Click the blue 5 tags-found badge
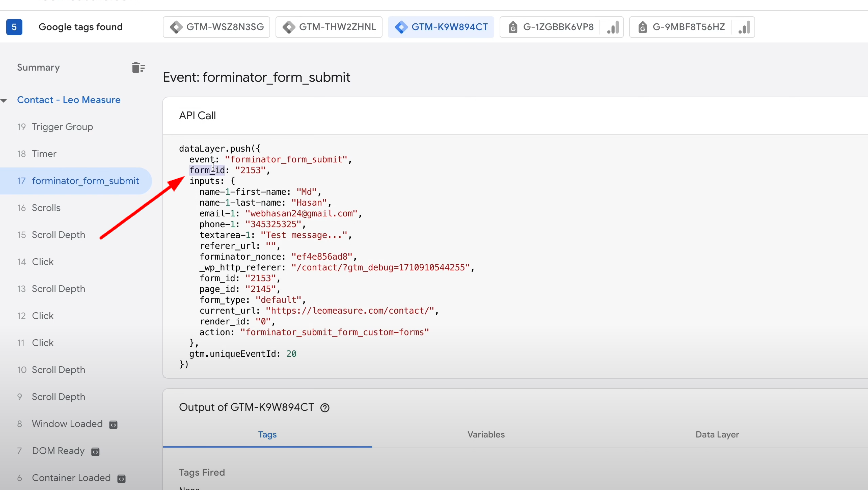This screenshot has width=868, height=490. point(14,27)
